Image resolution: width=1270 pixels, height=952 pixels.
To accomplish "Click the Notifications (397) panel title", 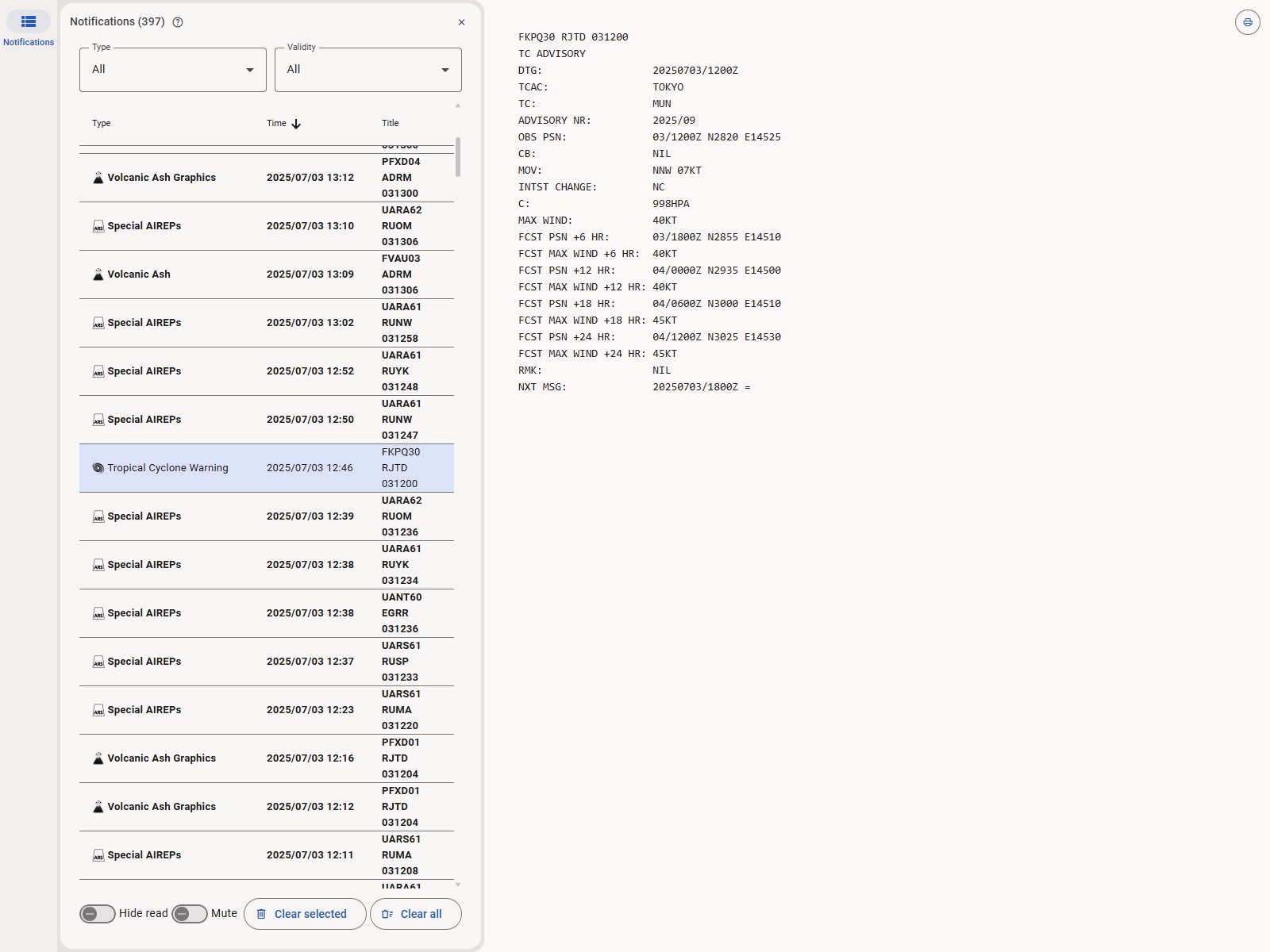I will (x=117, y=21).
